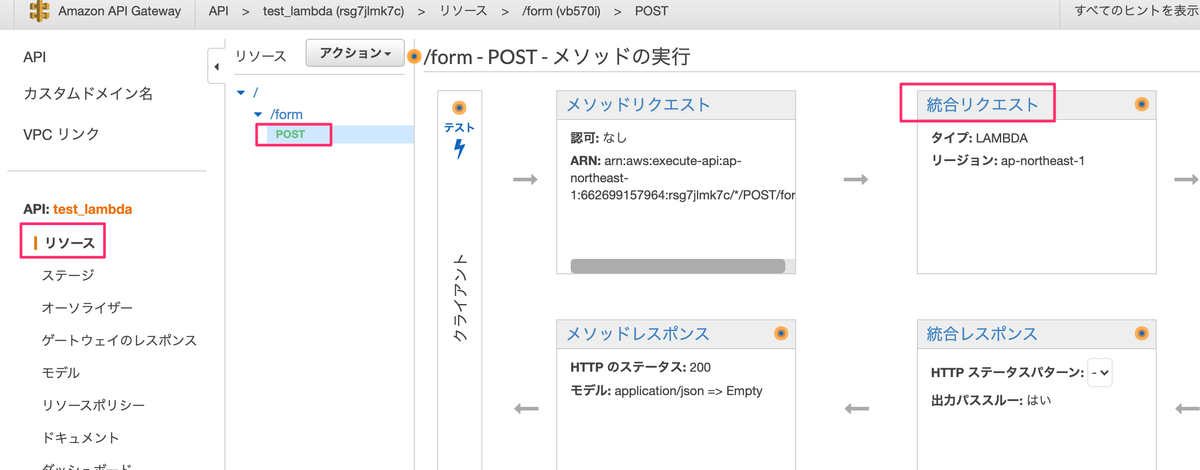
Task: Select ドキュメント in the sidebar
Action: tap(81, 437)
